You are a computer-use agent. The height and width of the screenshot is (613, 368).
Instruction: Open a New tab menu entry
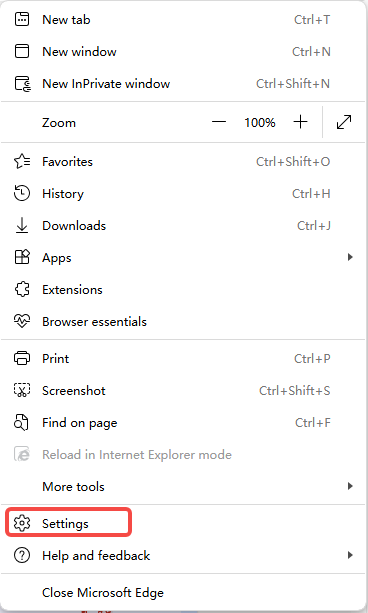coord(184,19)
